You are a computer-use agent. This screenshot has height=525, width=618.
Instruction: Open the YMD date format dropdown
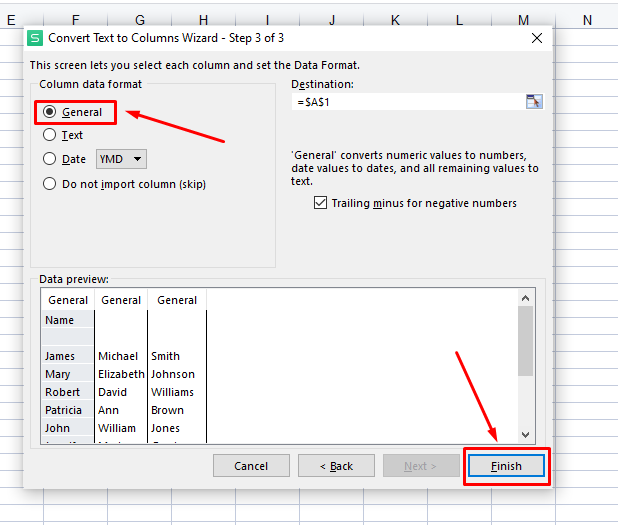(x=121, y=159)
